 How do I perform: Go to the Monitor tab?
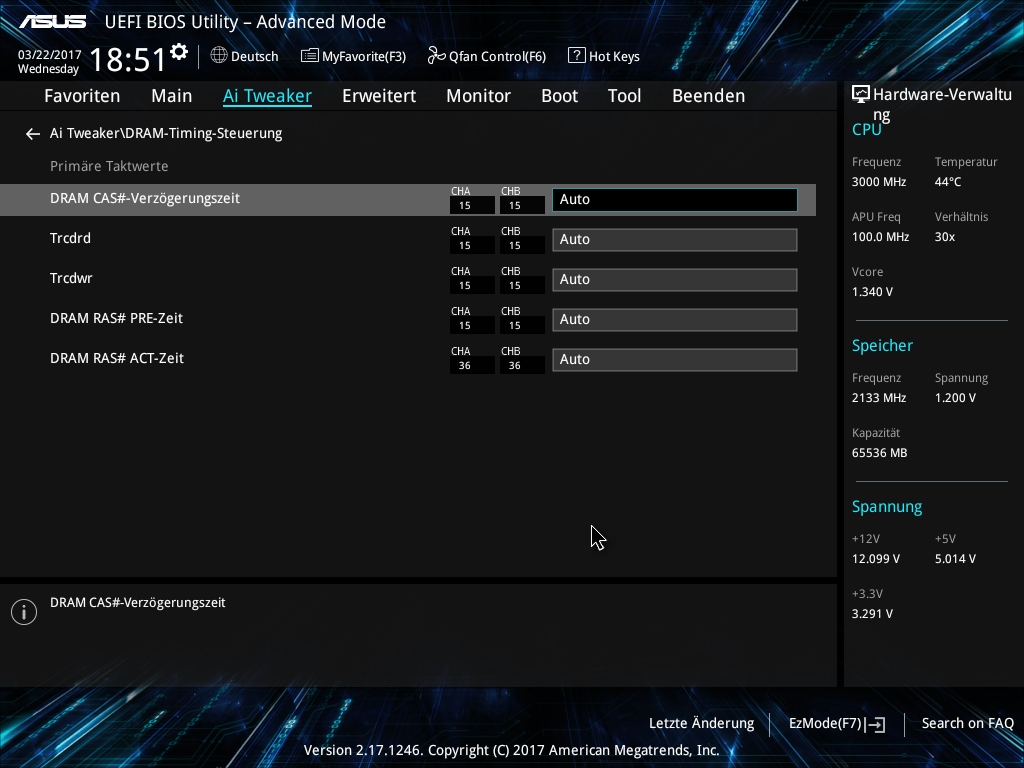[479, 96]
